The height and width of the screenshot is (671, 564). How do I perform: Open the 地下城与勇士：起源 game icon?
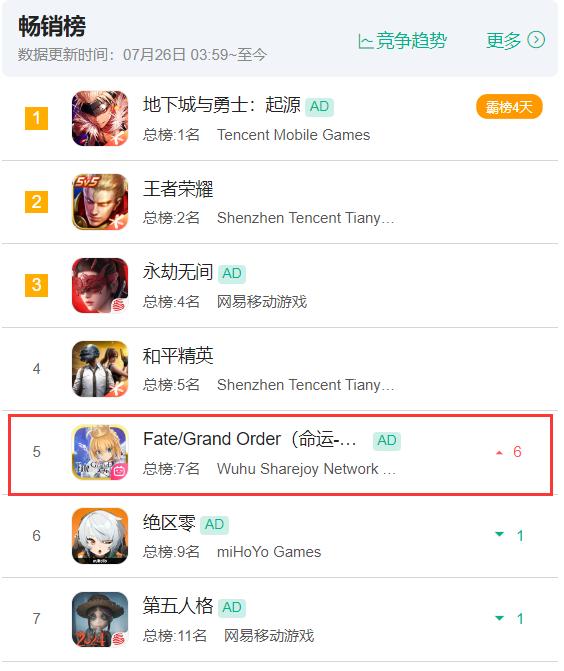coord(100,118)
